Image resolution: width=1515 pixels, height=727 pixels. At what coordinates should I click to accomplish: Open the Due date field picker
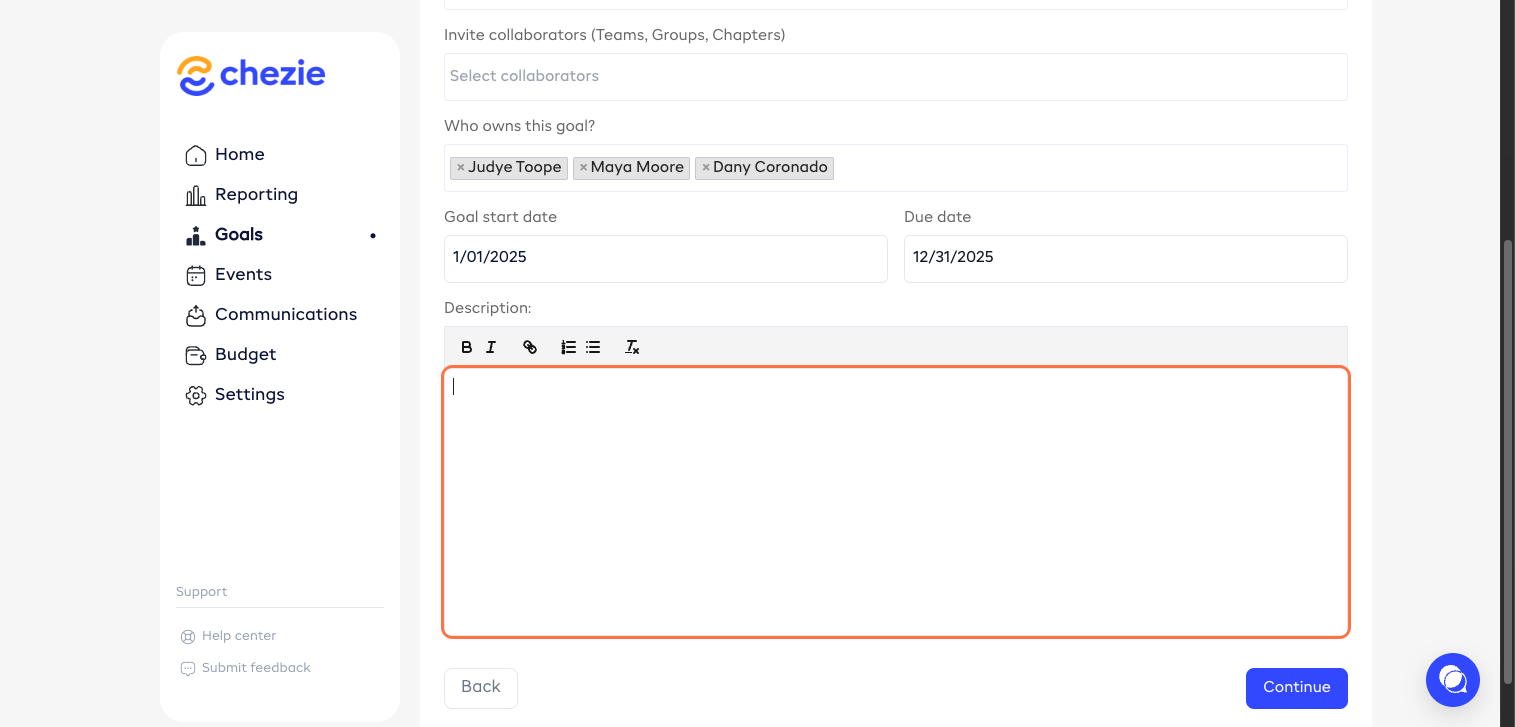1125,258
